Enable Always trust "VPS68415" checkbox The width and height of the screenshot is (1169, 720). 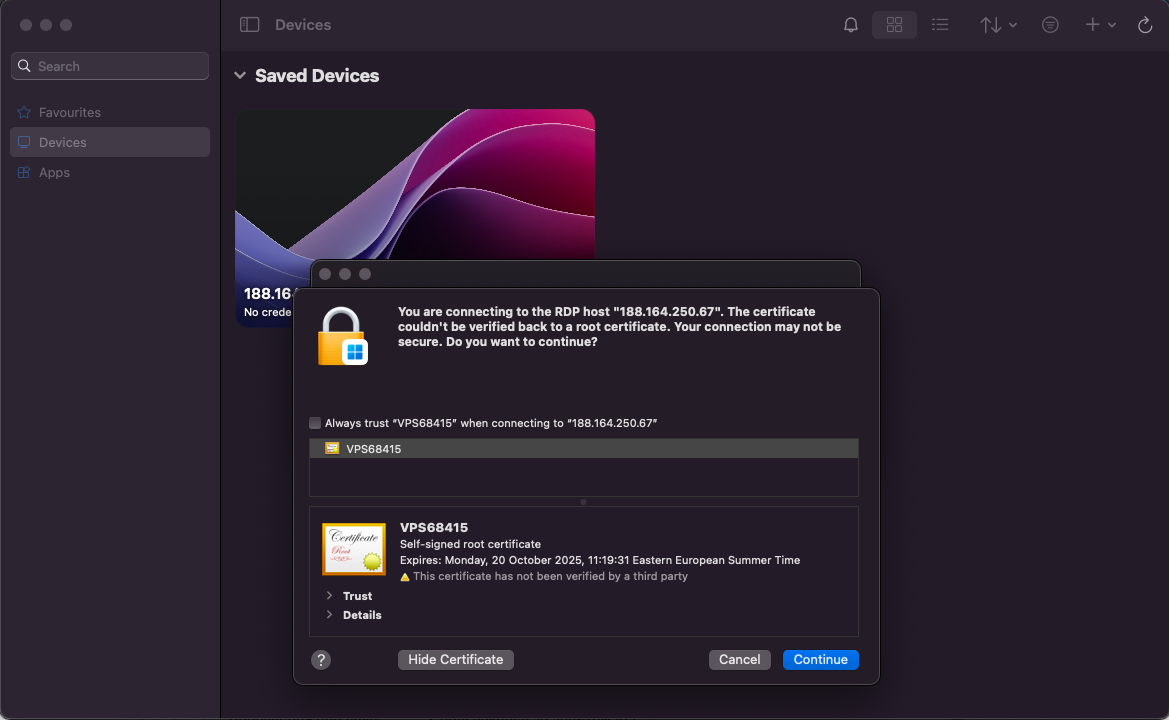click(316, 423)
